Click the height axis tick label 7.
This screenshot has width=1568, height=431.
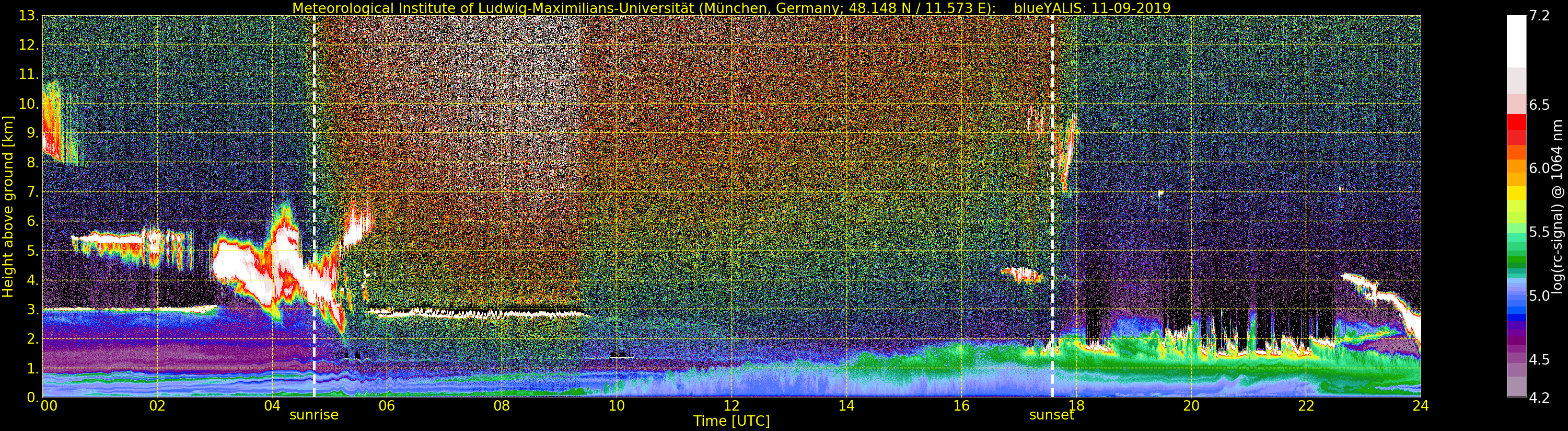point(33,192)
